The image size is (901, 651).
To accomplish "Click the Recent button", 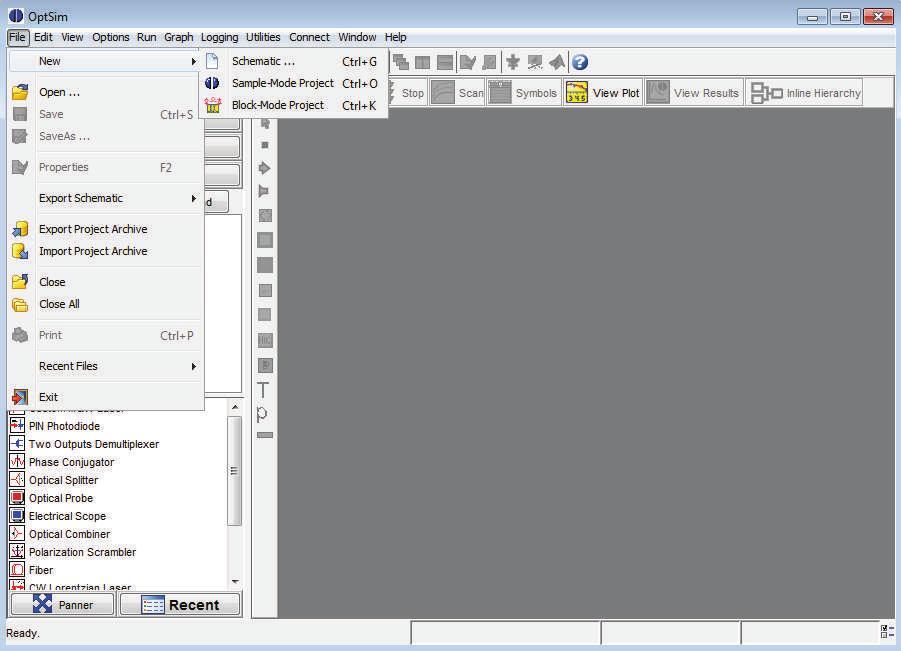I will click(x=180, y=604).
